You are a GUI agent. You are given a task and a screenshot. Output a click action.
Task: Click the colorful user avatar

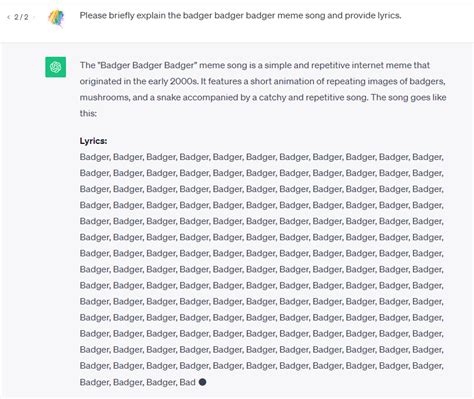point(56,18)
